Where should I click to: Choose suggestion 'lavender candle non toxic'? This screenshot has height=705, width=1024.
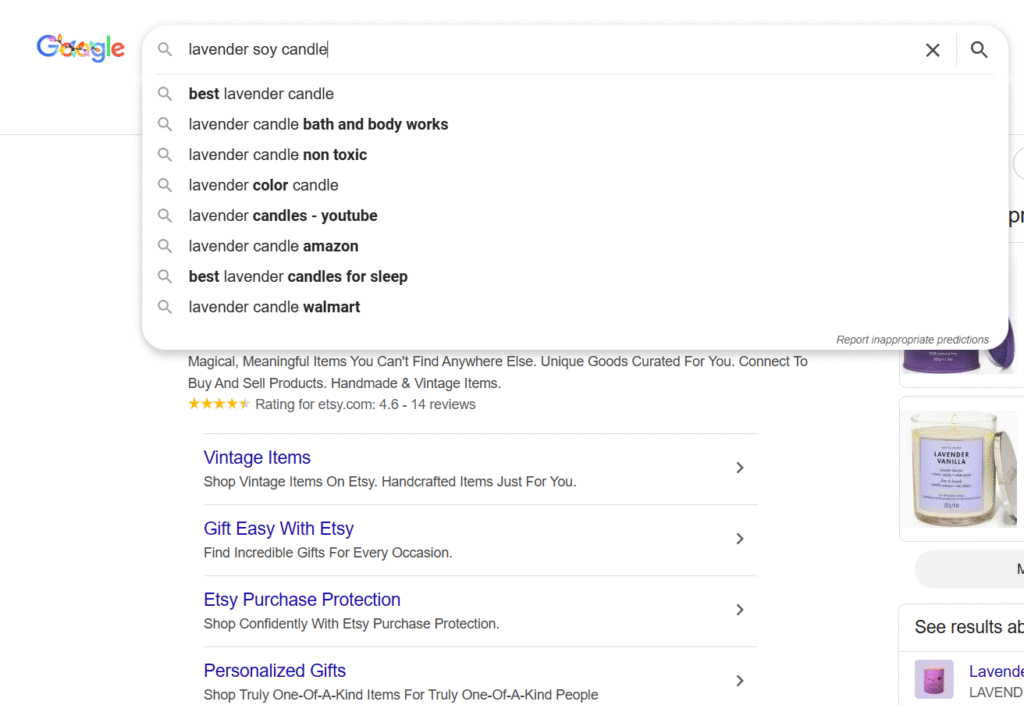click(x=277, y=155)
